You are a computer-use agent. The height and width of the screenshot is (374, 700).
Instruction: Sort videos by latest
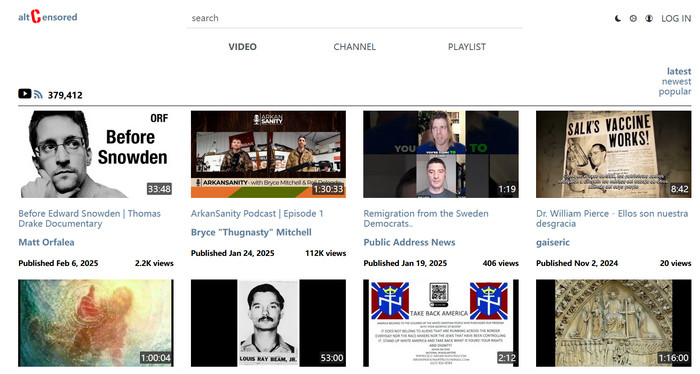(679, 71)
